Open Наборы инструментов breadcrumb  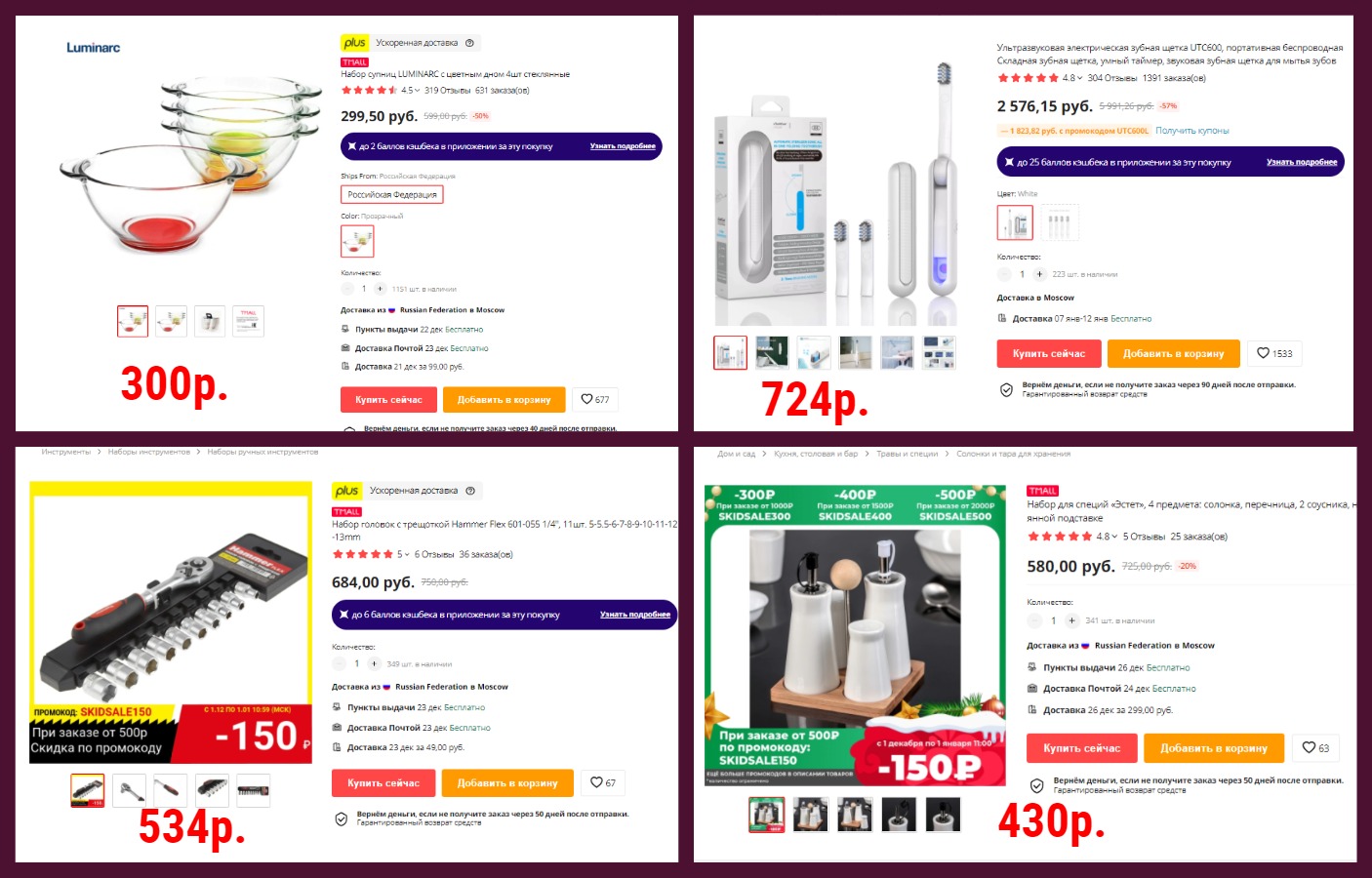click(x=149, y=452)
